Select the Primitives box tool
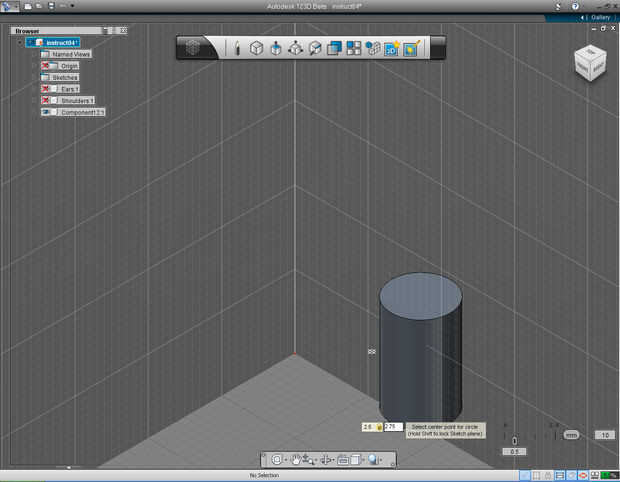The height and width of the screenshot is (482, 620). coord(256,48)
